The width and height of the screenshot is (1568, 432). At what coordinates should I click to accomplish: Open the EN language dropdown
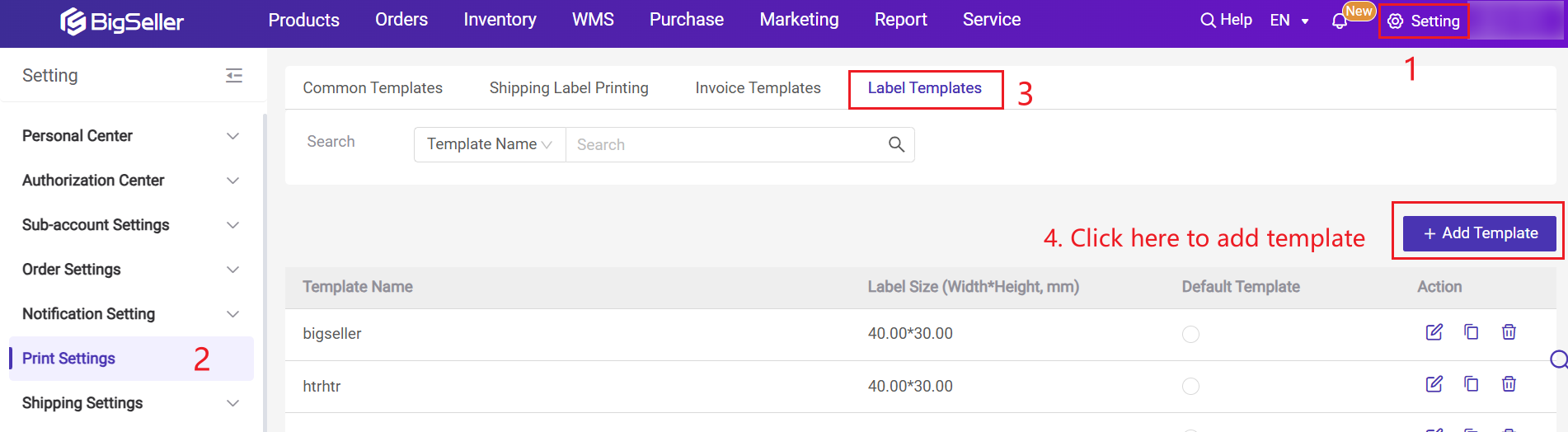pyautogui.click(x=1289, y=21)
